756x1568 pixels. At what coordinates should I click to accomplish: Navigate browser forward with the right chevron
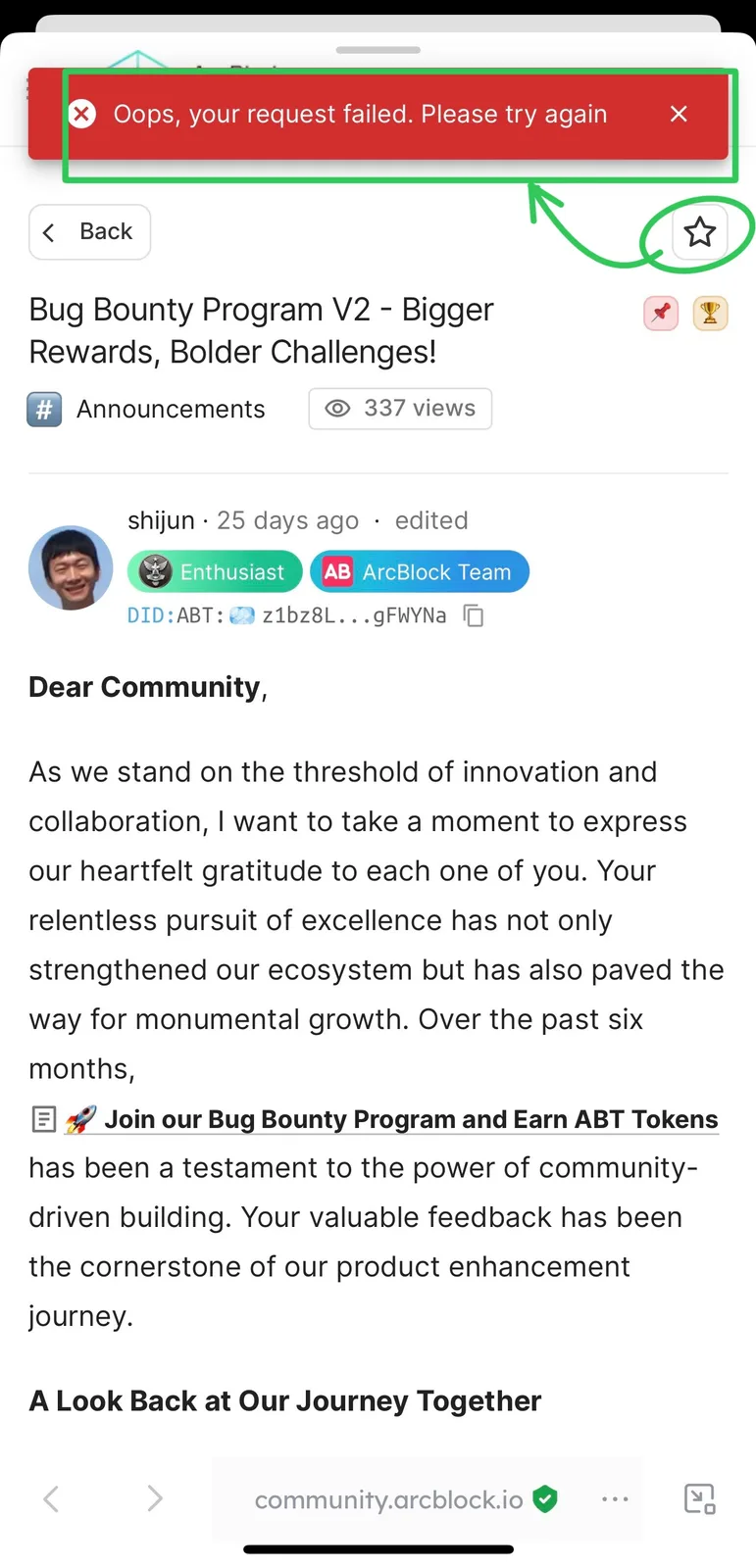point(154,1498)
